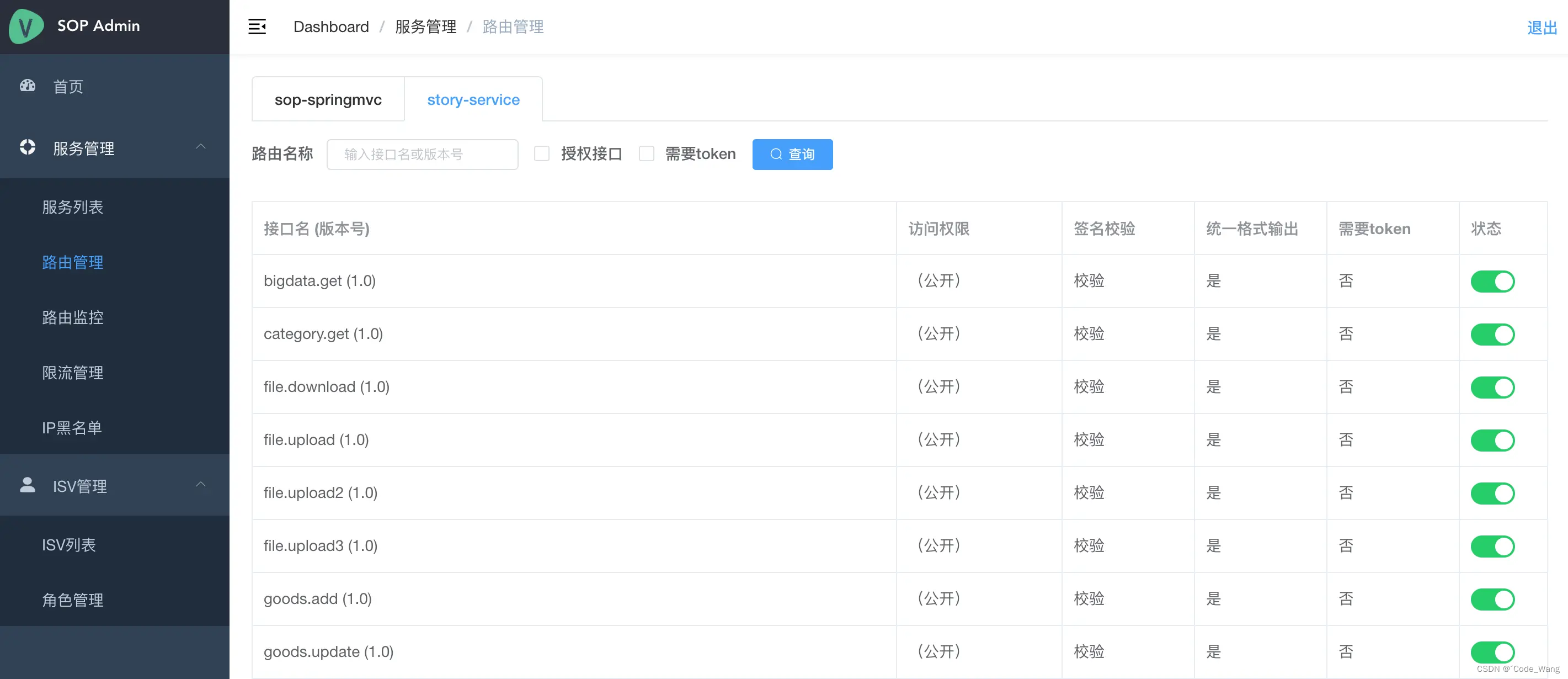Viewport: 1568px width, 679px height.
Task: Click the 服务管理 lifebuoy icon
Action: click(x=28, y=147)
